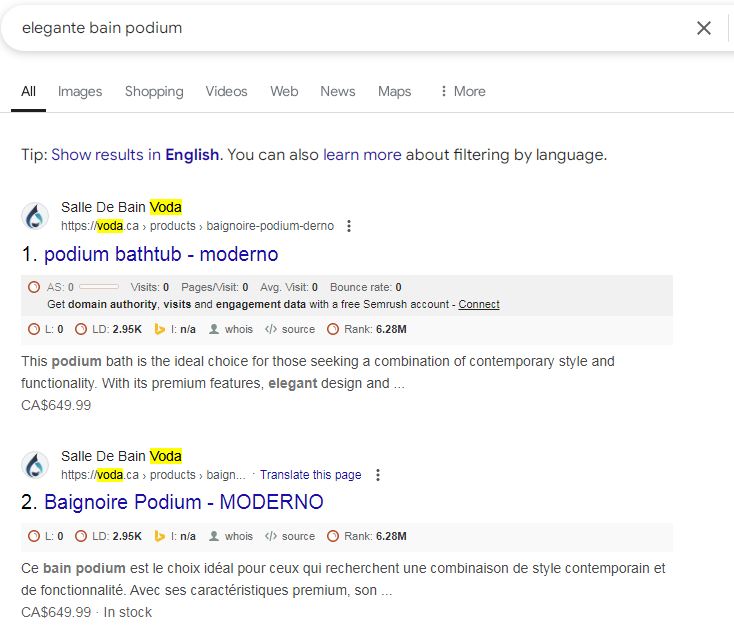Click the Bing I: n/a icon in result 2
This screenshot has width=734, height=633.
160,536
